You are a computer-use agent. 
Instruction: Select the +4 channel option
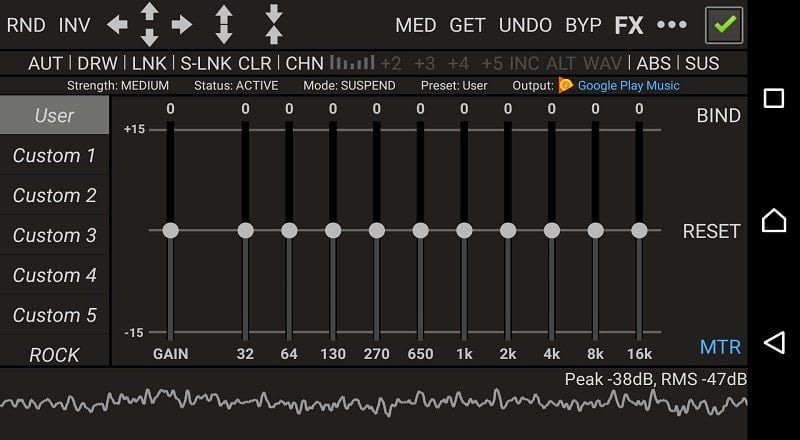(x=458, y=63)
